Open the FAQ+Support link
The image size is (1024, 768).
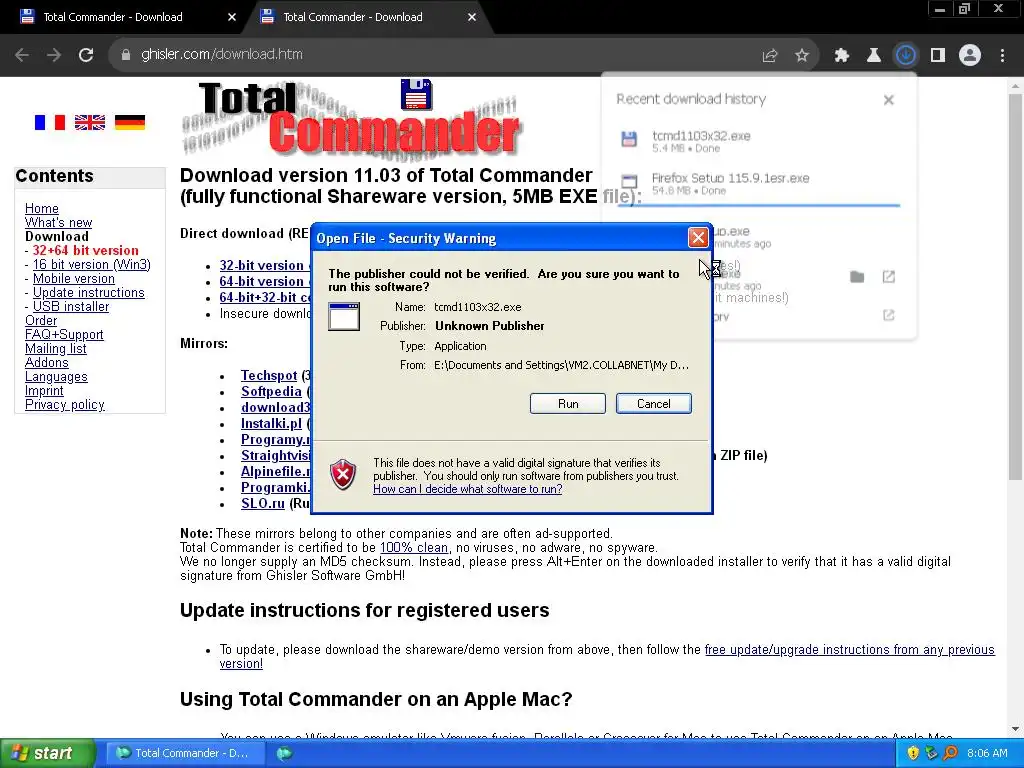(x=64, y=335)
